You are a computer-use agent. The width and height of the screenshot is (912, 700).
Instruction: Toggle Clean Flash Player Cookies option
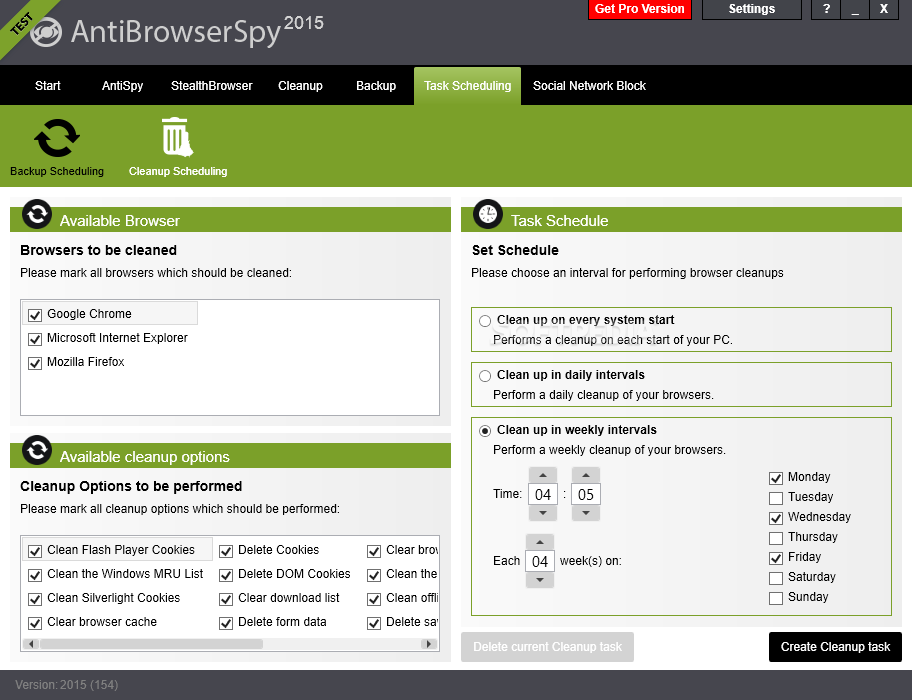click(x=35, y=551)
